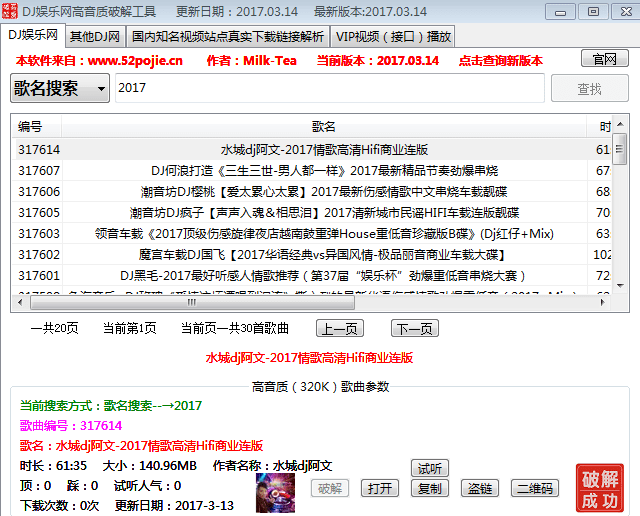
Task: Sort the list by the 编号 column header
Action: click(30, 127)
